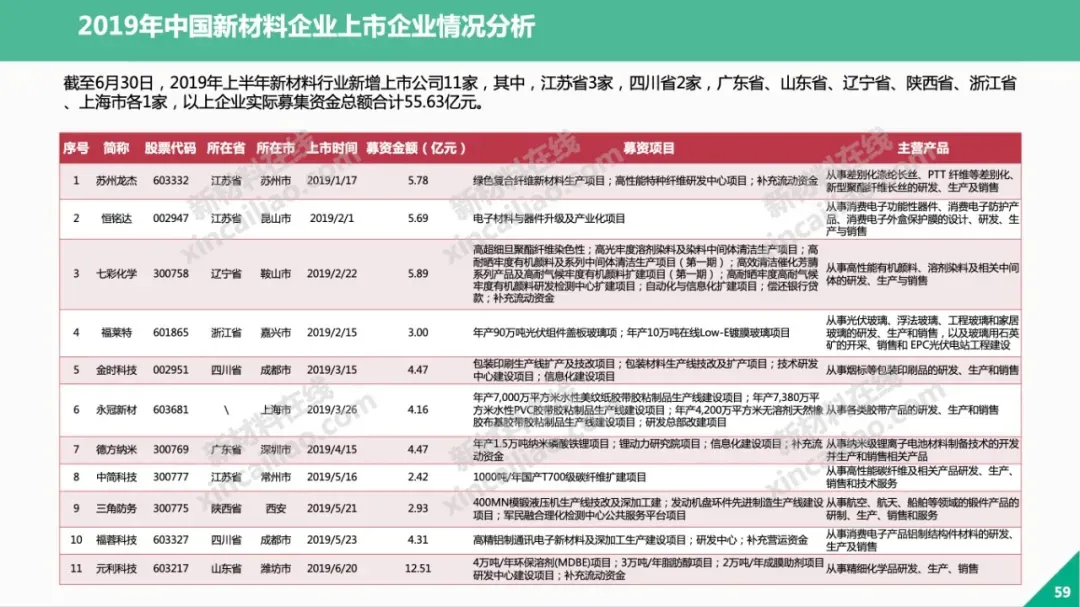1080x607 pixels.
Task: Select the 金时科技 name cell
Action: [x=116, y=370]
